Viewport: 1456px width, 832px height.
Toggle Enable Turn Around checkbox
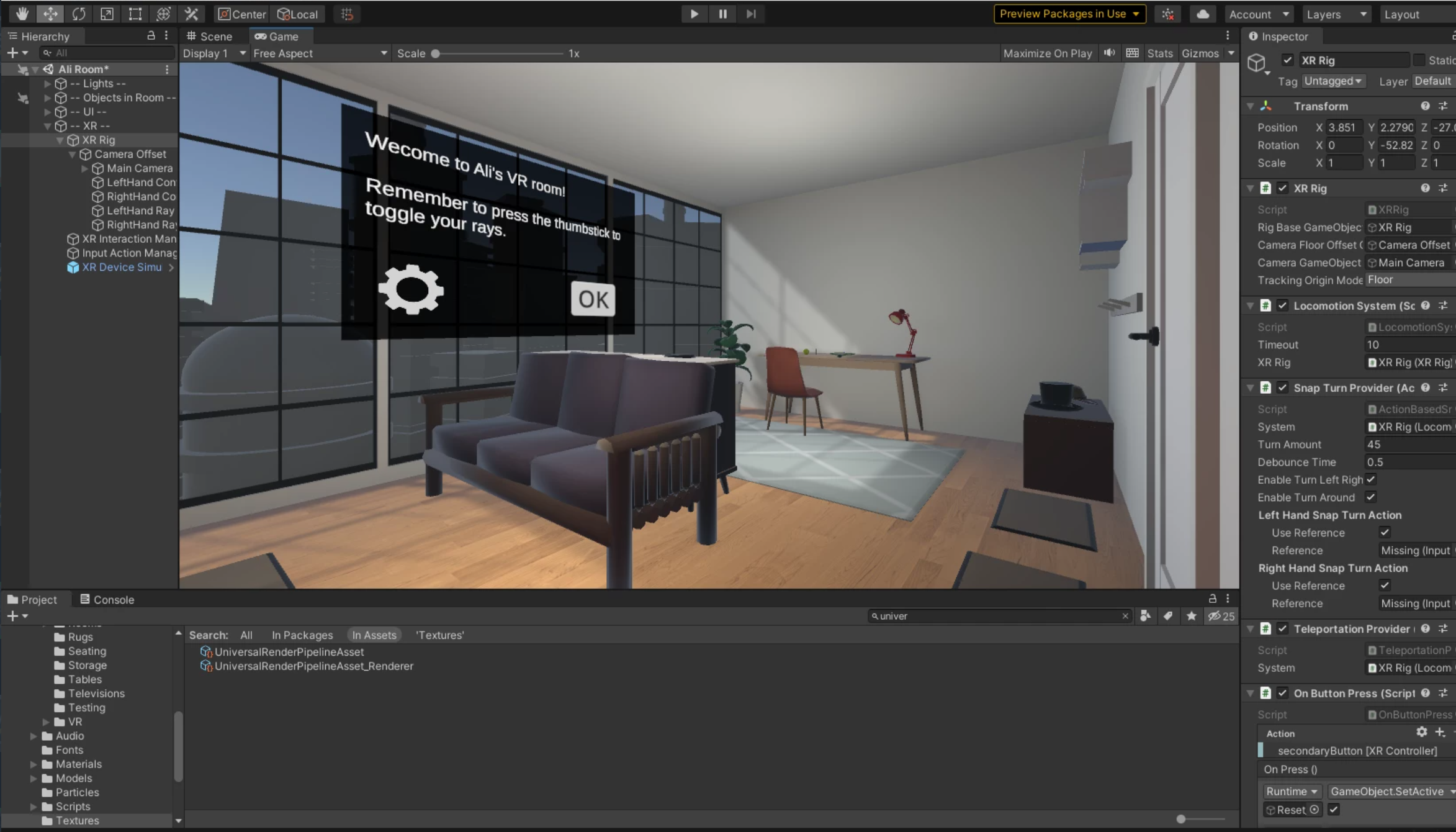1371,497
